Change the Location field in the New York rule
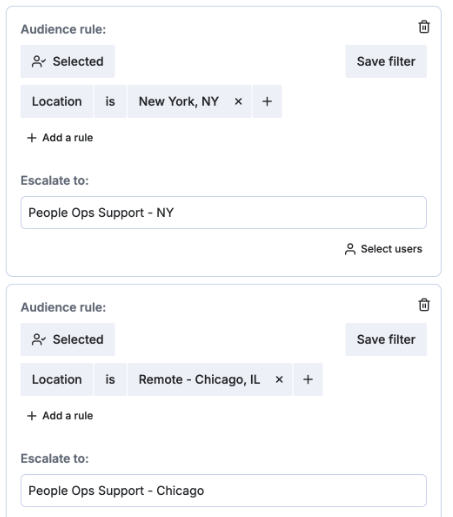Screen dimensions: 453x517 point(57,101)
